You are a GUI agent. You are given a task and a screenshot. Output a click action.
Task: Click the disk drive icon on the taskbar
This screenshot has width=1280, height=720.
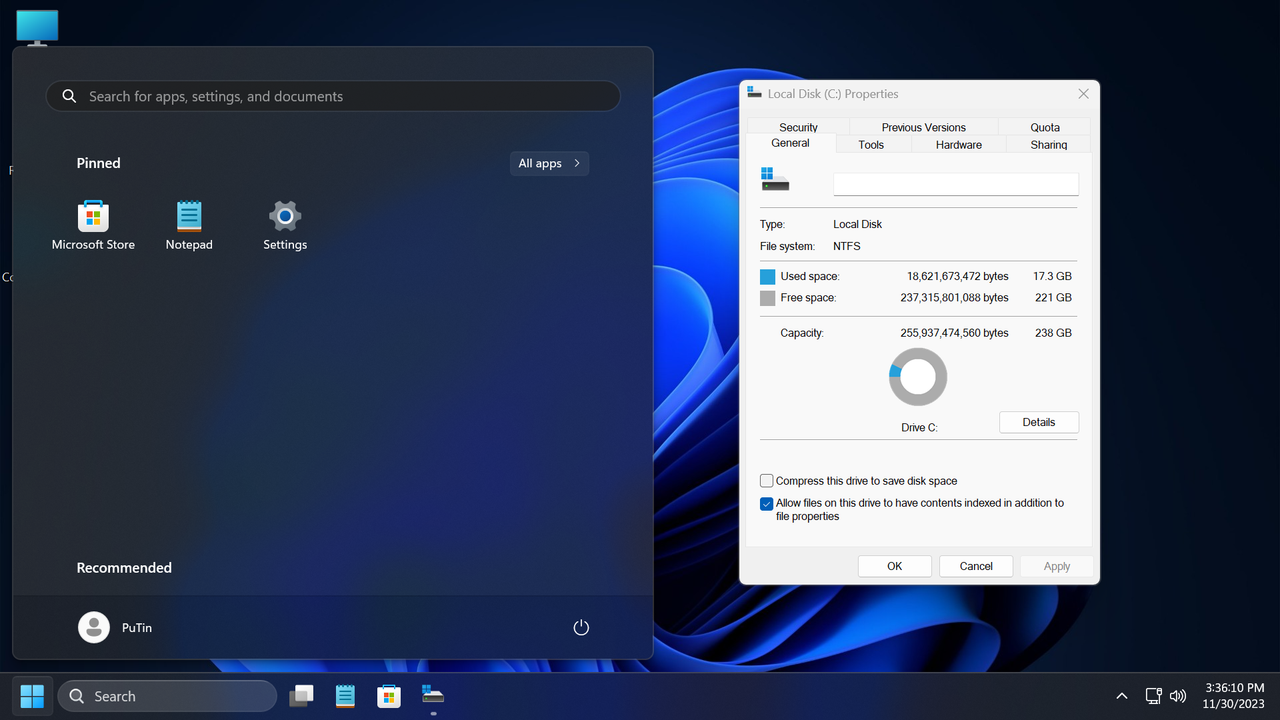pyautogui.click(x=432, y=695)
